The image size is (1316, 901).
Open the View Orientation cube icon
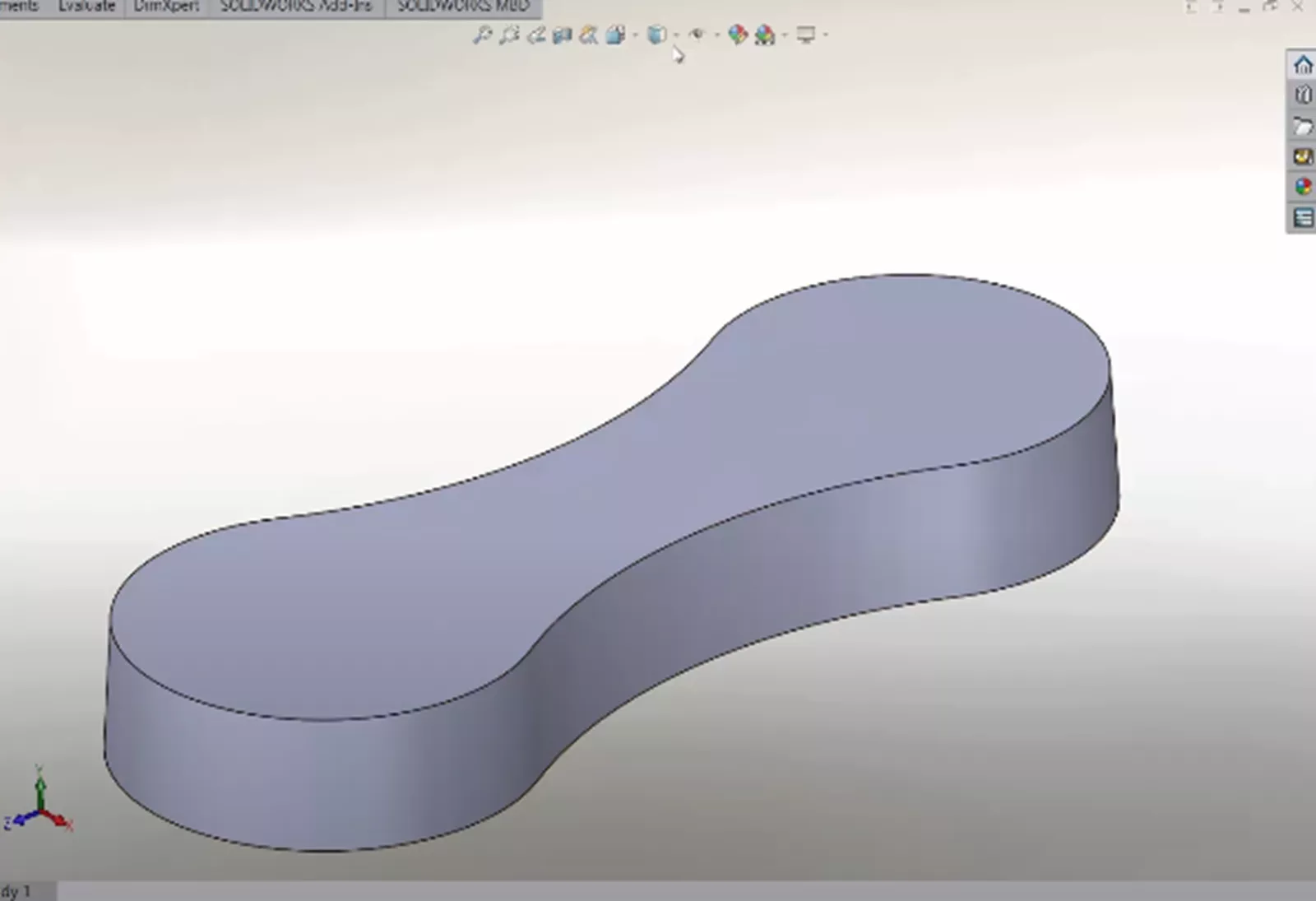pyautogui.click(x=615, y=35)
